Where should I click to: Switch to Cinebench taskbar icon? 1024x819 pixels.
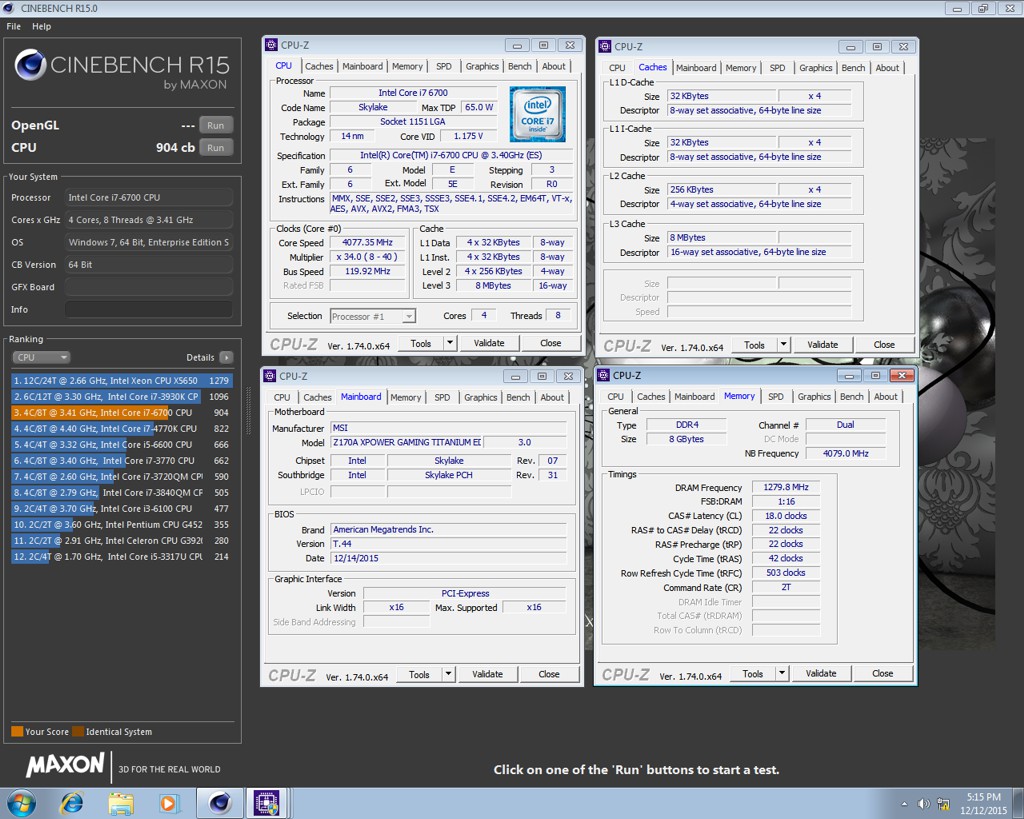[219, 803]
